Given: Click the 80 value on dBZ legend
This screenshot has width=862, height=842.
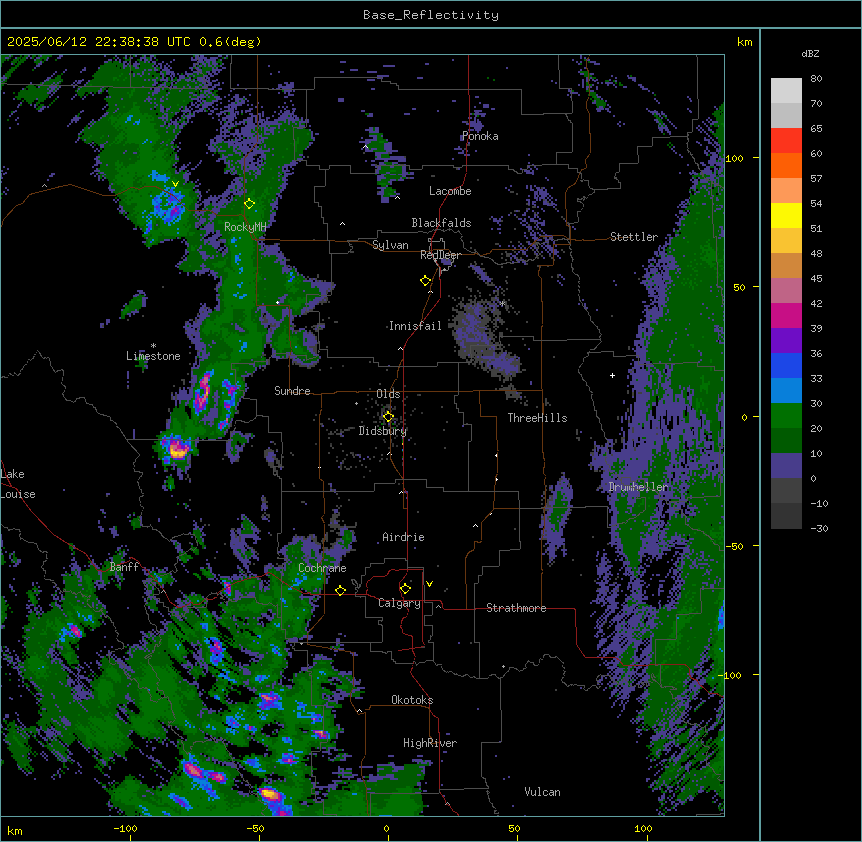Looking at the screenshot, I should [x=816, y=79].
